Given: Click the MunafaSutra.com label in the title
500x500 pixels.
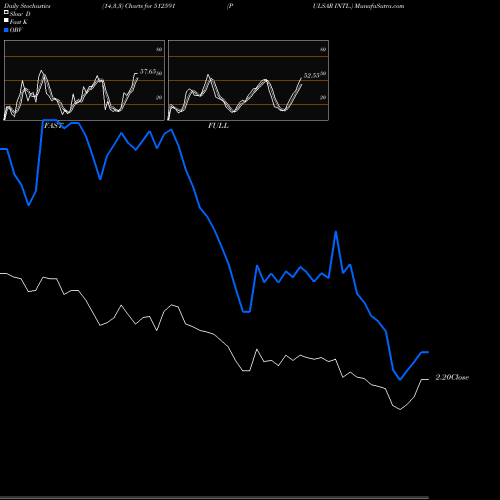Looking at the screenshot, I should (x=380, y=6).
